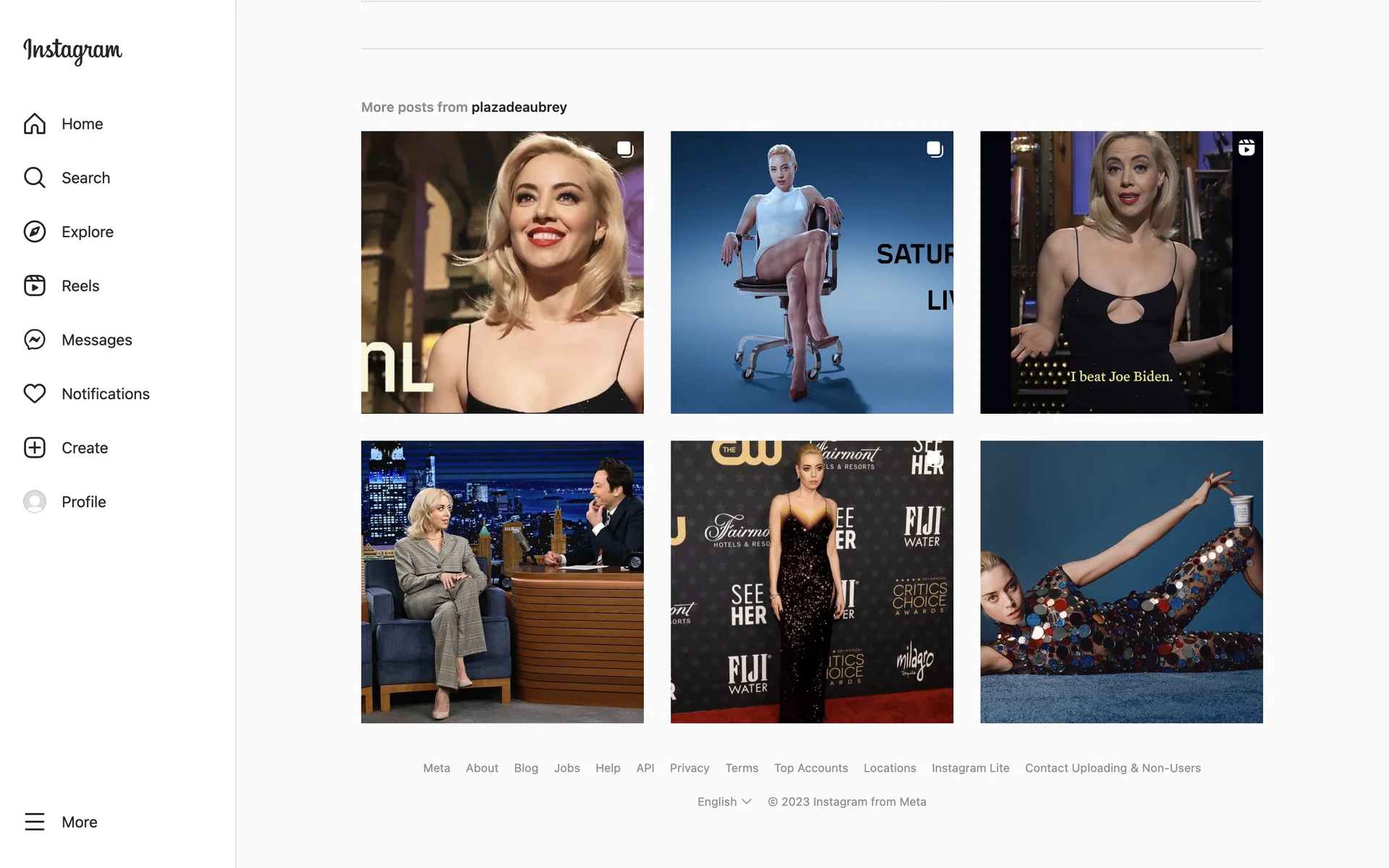
Task: Click the Instagram logo
Action: point(72,50)
